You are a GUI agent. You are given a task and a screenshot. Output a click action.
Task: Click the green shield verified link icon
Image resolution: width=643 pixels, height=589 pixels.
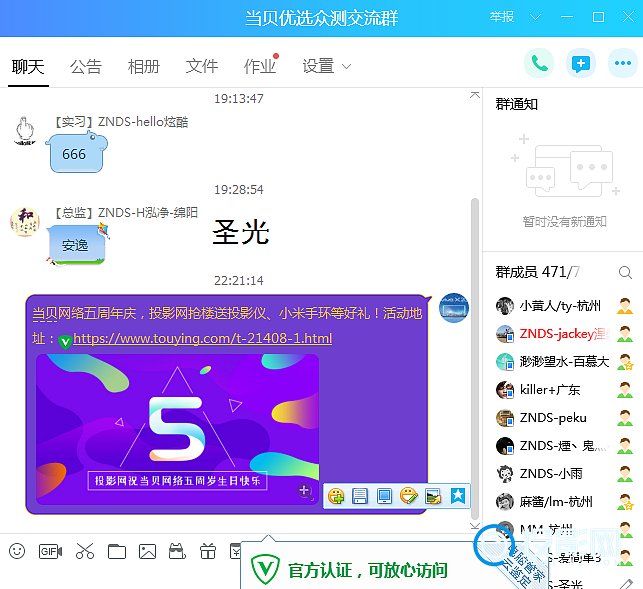coord(65,341)
